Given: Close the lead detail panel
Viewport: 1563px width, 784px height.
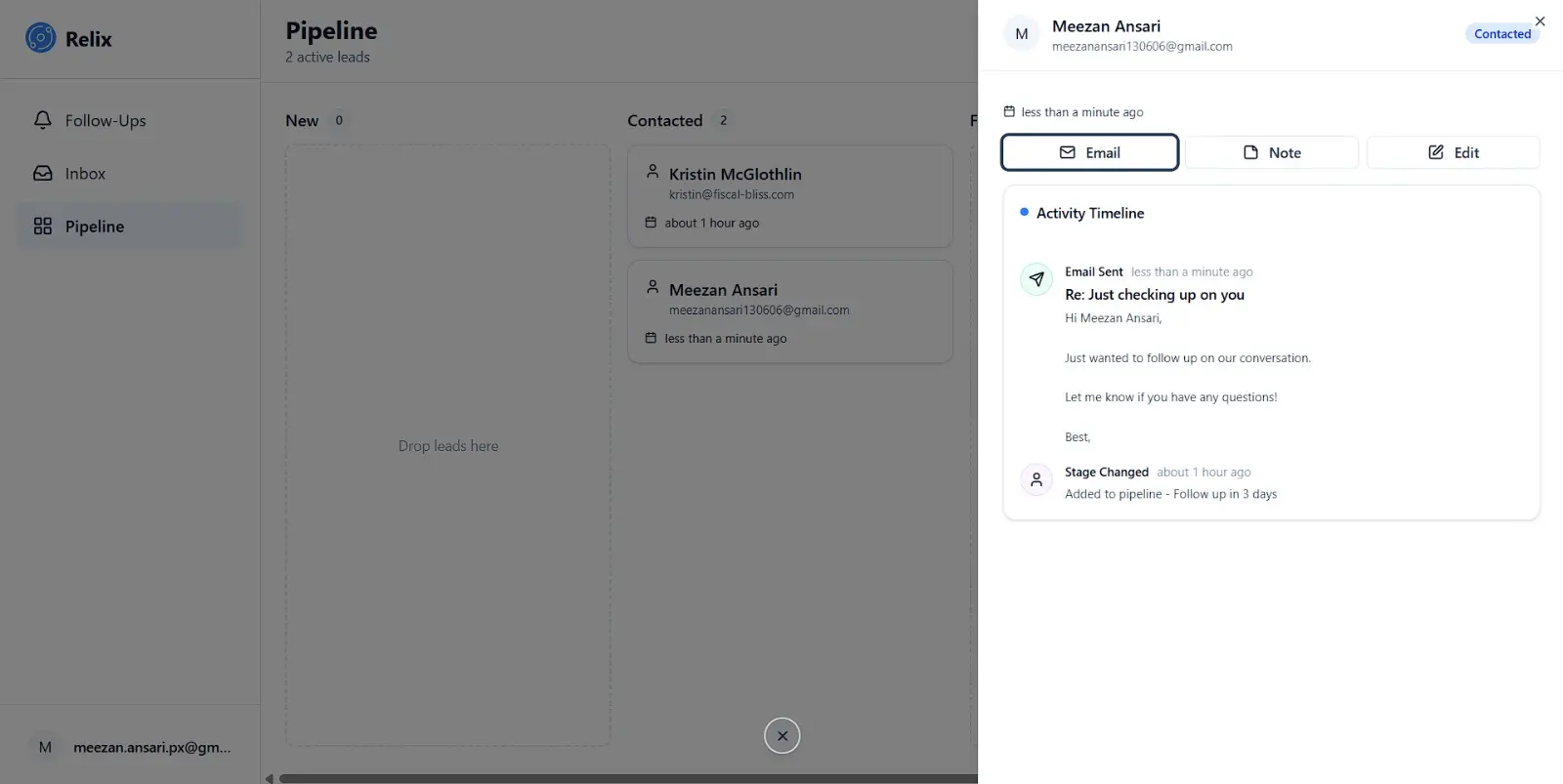Looking at the screenshot, I should 1540,21.
